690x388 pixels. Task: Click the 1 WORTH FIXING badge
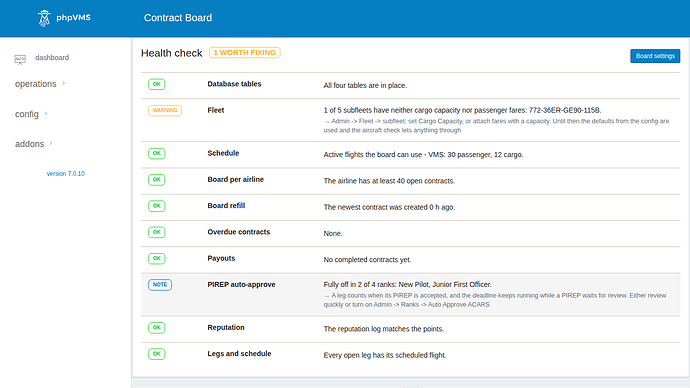[245, 52]
